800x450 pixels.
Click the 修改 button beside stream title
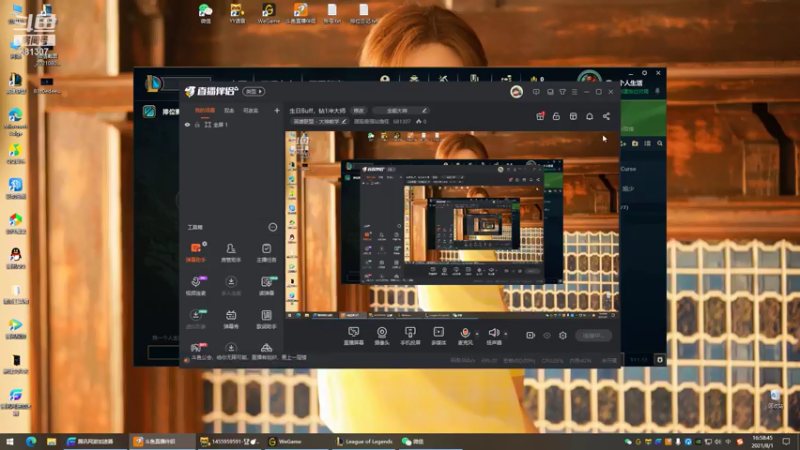tap(359, 110)
